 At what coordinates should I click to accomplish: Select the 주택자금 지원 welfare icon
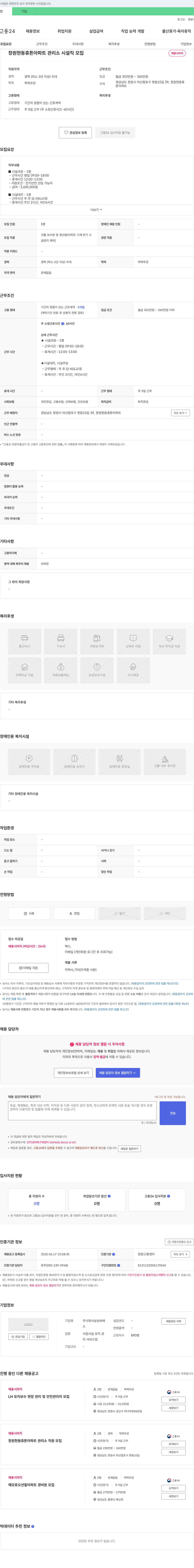(x=24, y=670)
